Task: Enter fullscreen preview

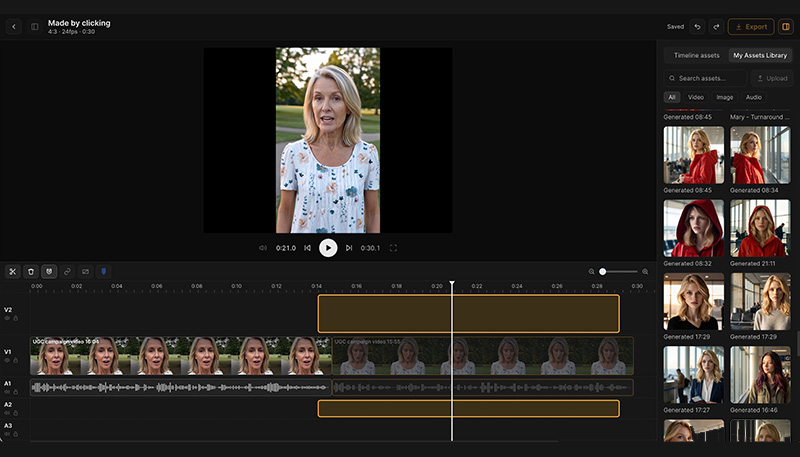Action: click(393, 248)
